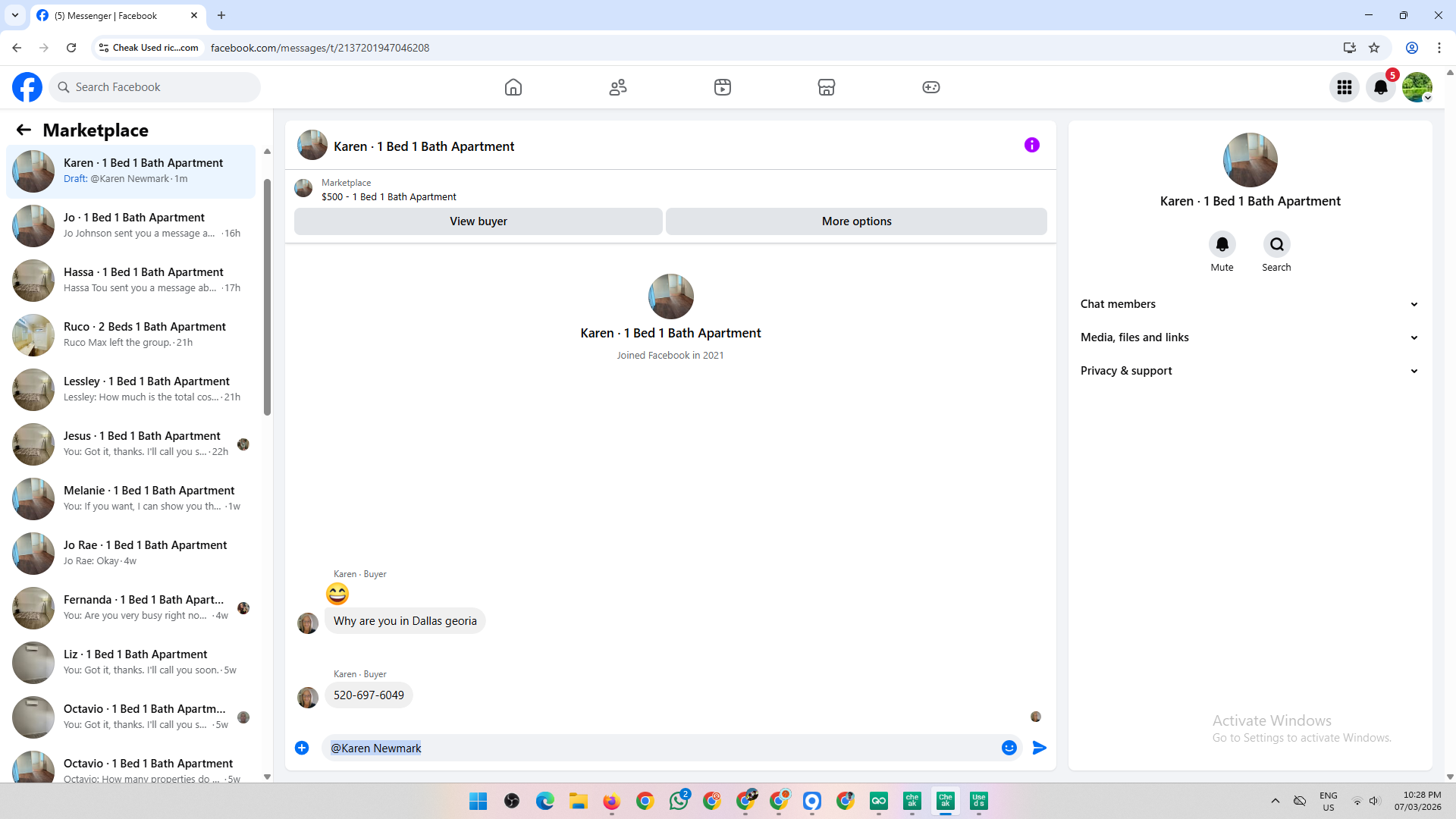Open Karen's chat header name
Viewport: 1456px width, 819px height.
(424, 146)
